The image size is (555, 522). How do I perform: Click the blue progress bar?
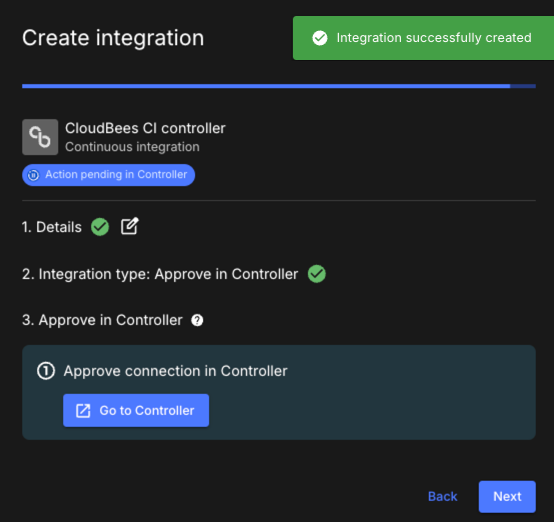pos(279,86)
